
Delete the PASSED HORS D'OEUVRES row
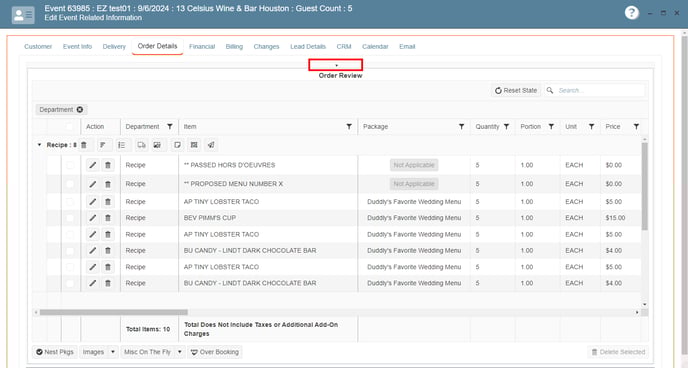point(108,165)
